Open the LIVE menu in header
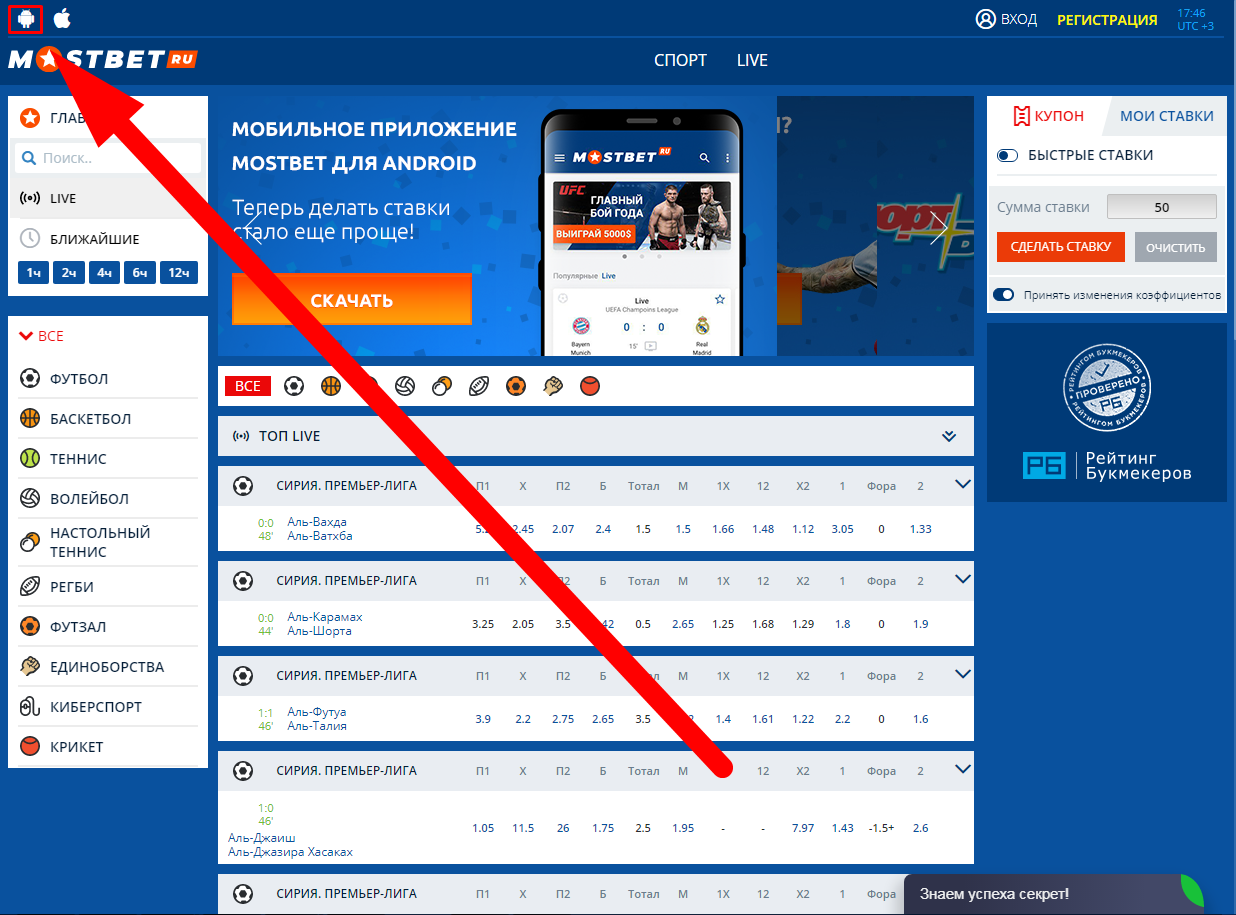1236x915 pixels. [x=752, y=60]
